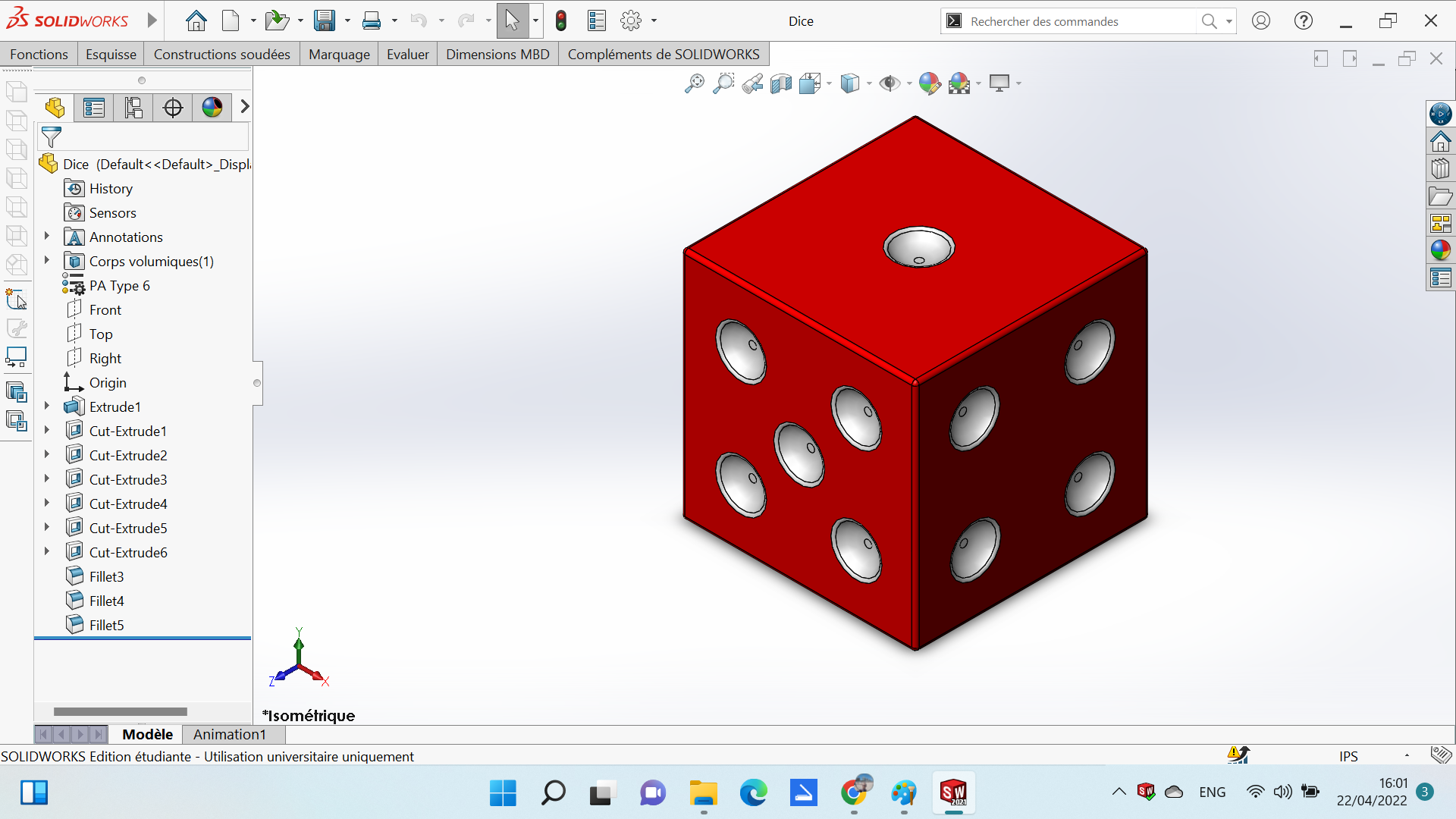
Task: Expand the Cut-Extrude3 feature node
Action: click(x=46, y=479)
